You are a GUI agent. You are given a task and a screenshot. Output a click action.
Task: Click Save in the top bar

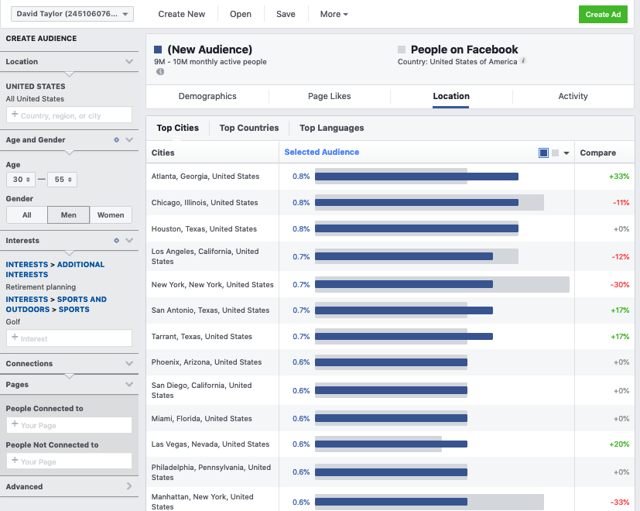pos(286,14)
